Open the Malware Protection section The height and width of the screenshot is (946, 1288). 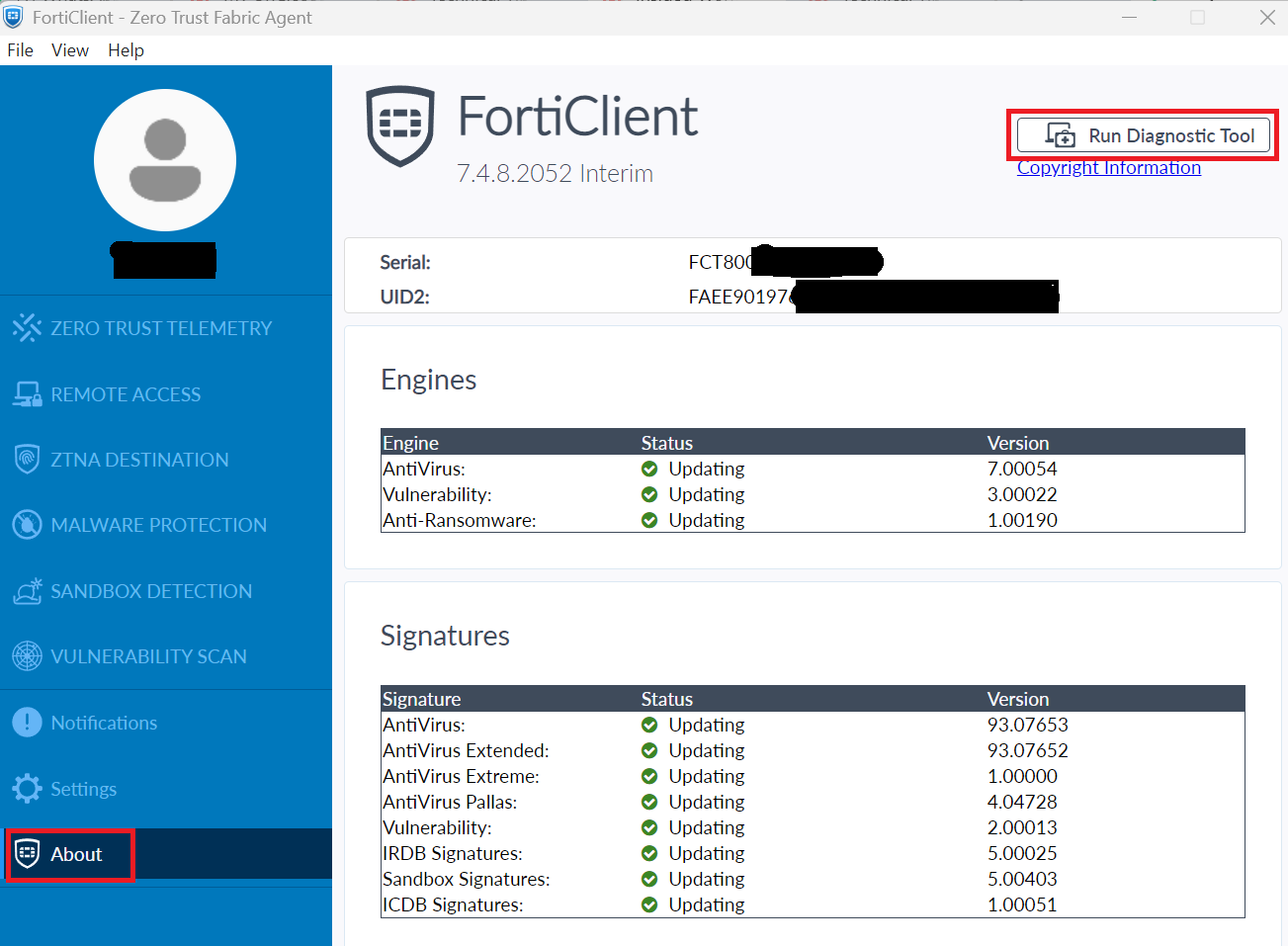pyautogui.click(x=159, y=525)
